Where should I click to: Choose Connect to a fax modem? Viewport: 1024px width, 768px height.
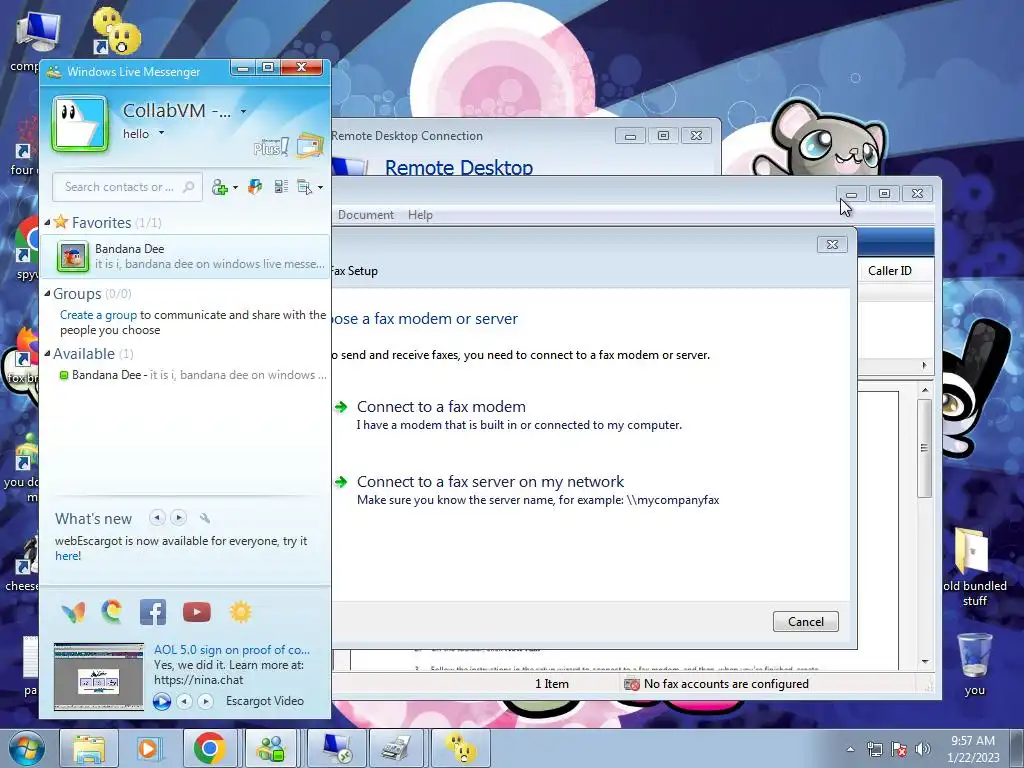pyautogui.click(x=441, y=407)
